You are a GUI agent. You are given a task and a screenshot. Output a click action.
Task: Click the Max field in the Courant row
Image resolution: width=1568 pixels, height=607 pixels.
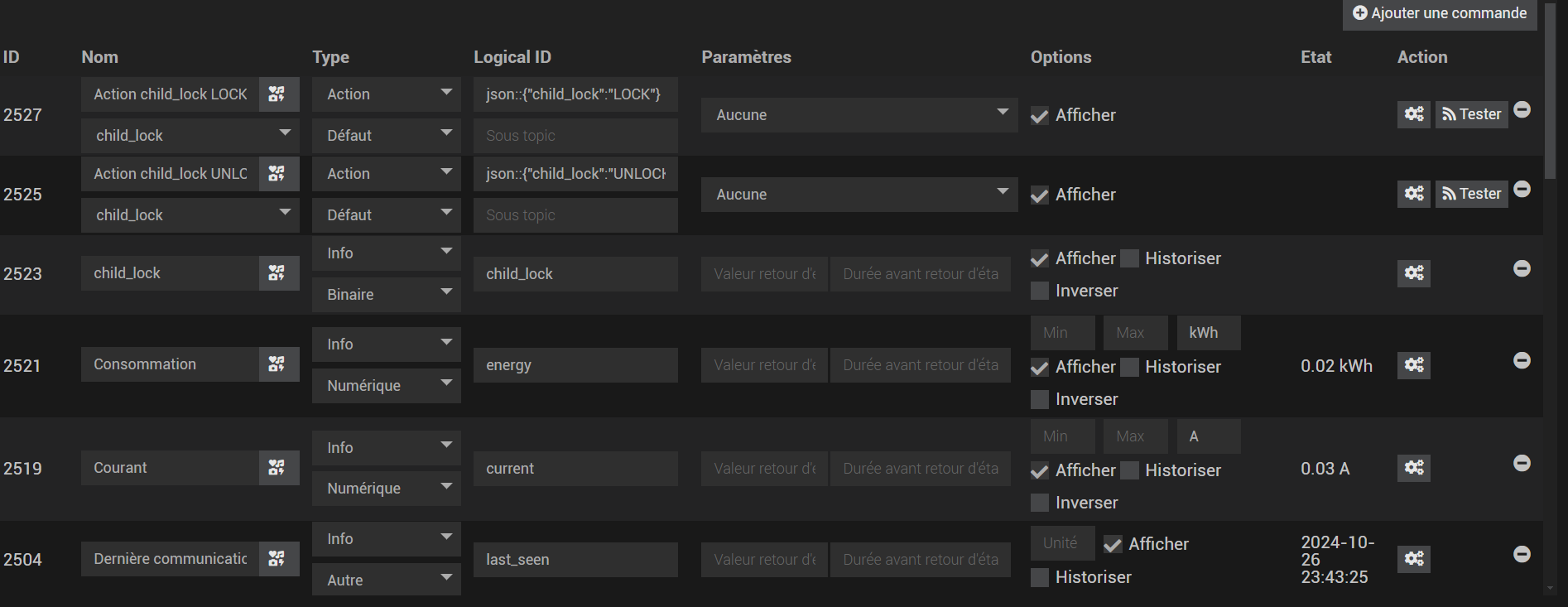click(1135, 436)
